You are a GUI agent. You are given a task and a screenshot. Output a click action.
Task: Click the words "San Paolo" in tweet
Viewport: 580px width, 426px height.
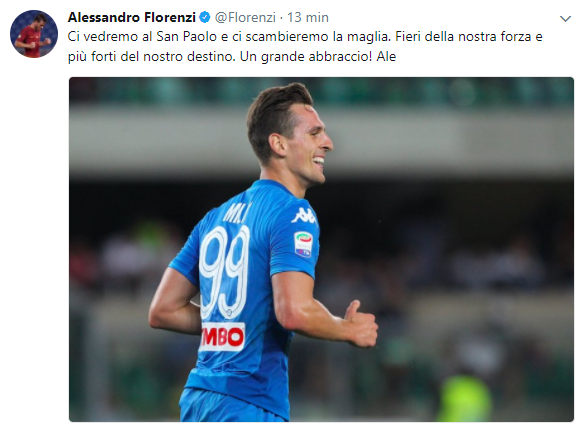tap(186, 37)
